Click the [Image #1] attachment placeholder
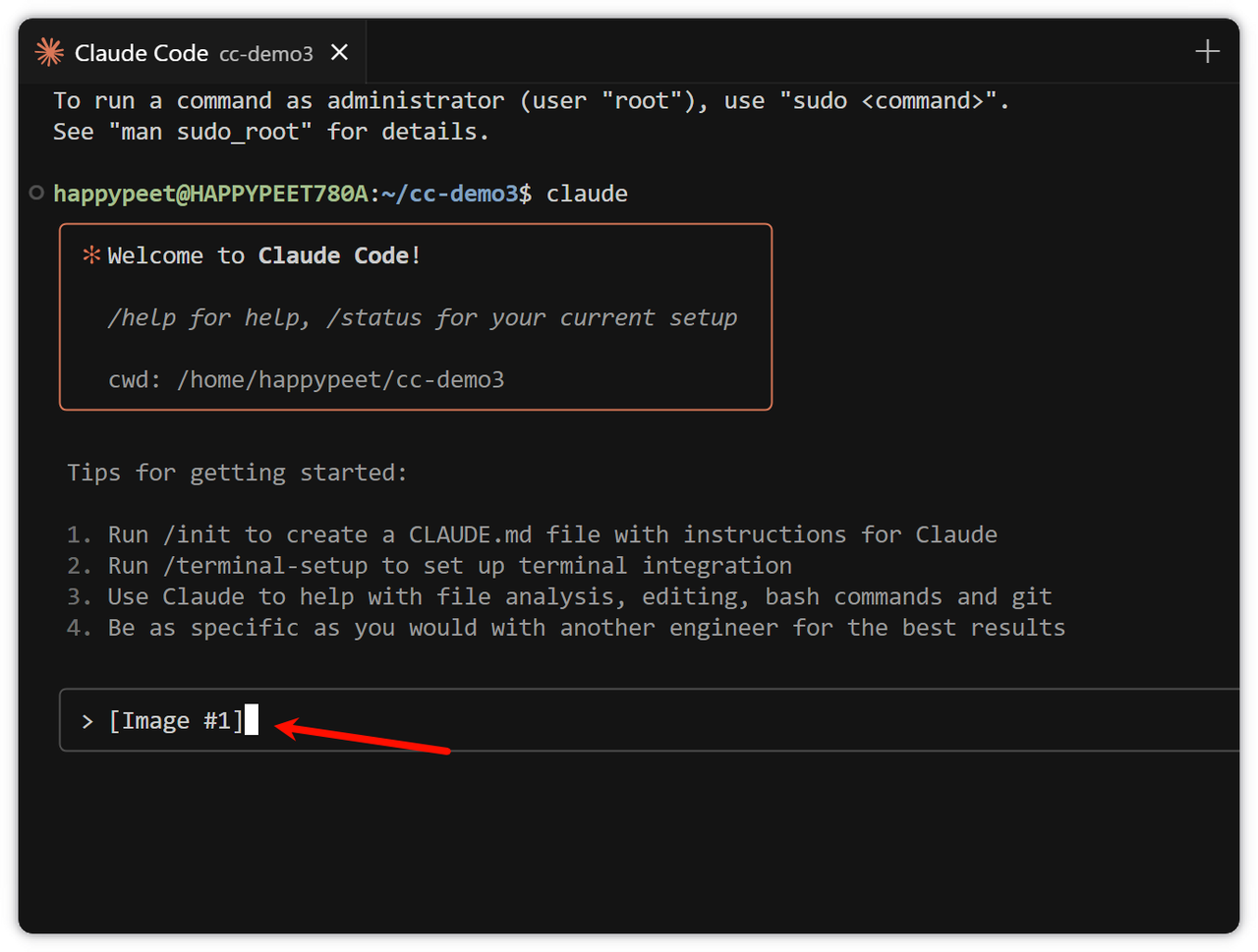The height and width of the screenshot is (952, 1258). coord(175,721)
